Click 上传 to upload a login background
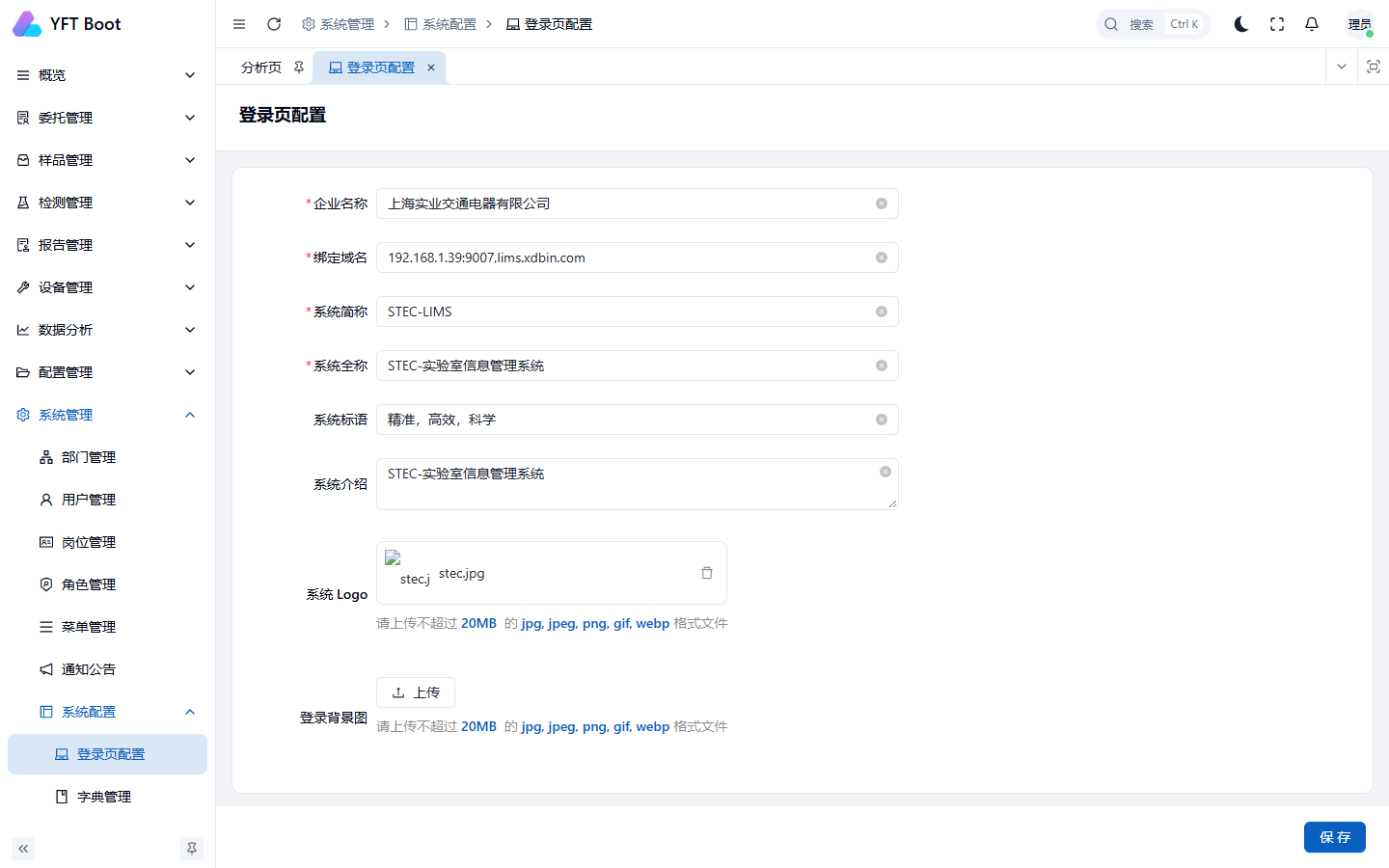1389x868 pixels. pyautogui.click(x=416, y=692)
